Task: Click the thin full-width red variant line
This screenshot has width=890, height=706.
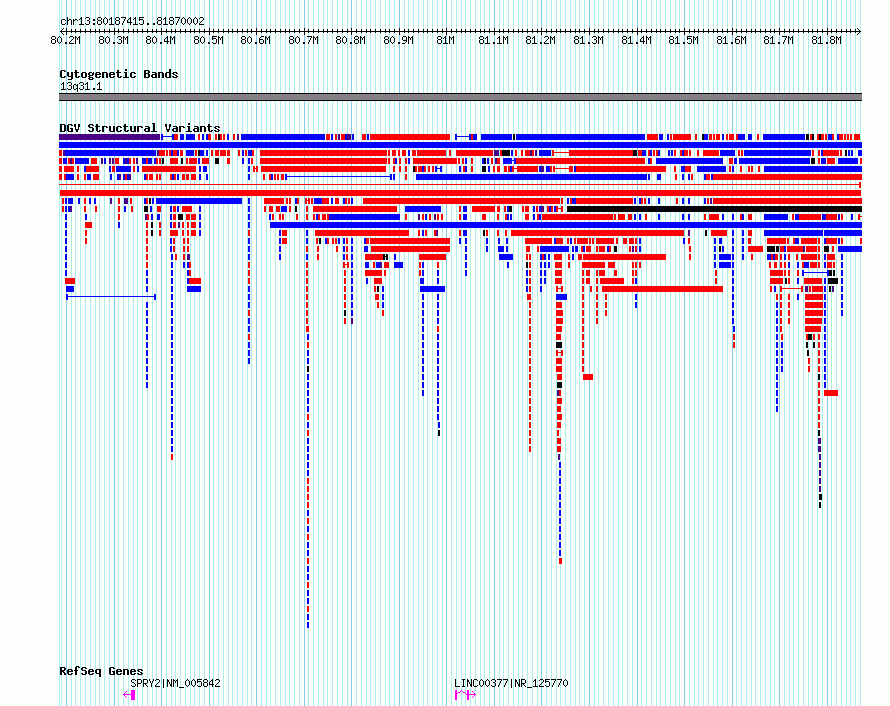Action: tap(460, 185)
